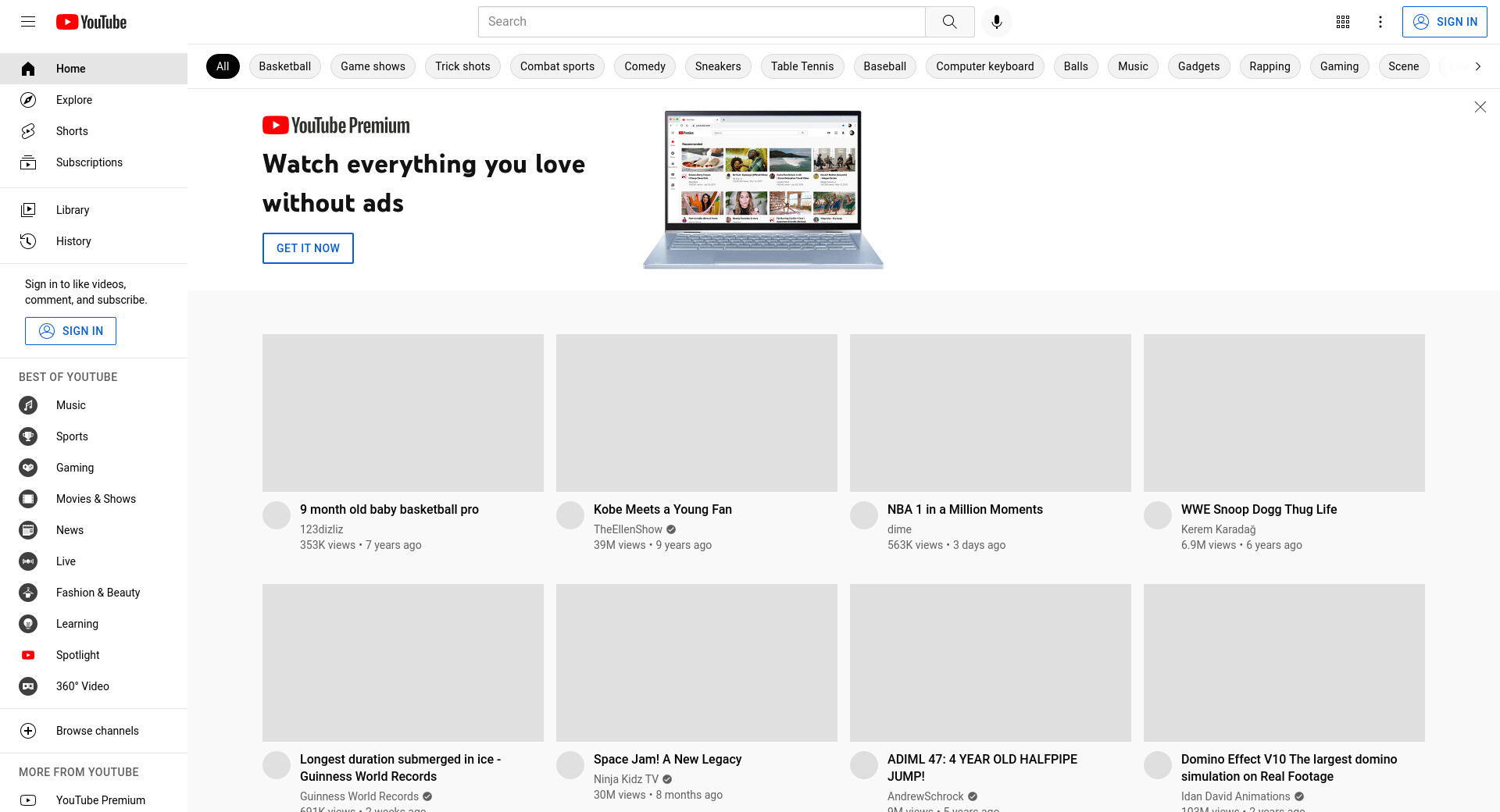This screenshot has width=1500, height=812.
Task: Click the TheEllenShow channel name
Action: pyautogui.click(x=627, y=529)
